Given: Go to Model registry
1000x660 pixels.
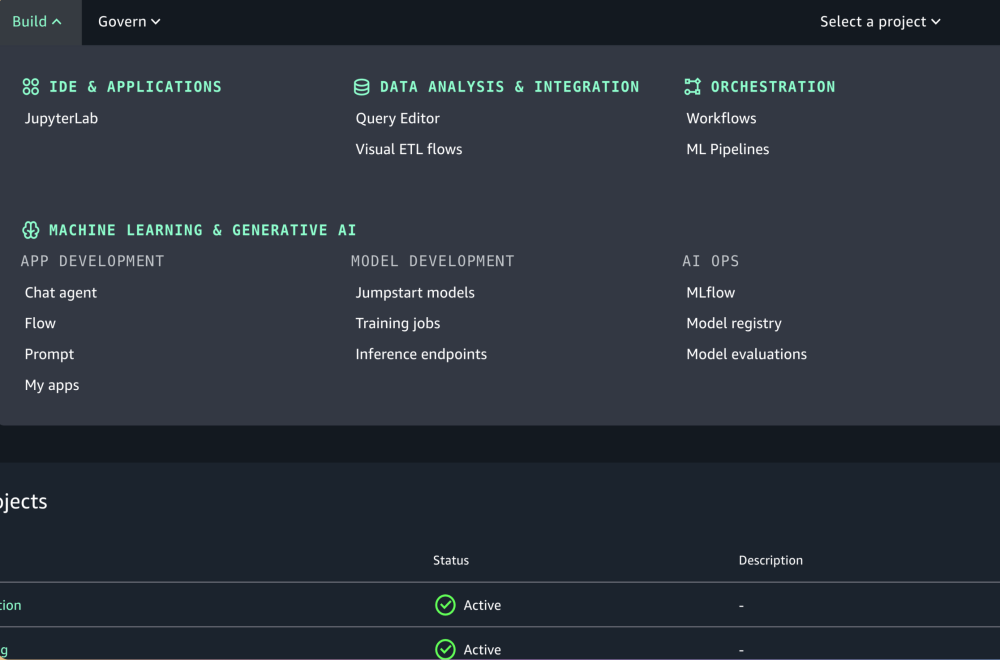Looking at the screenshot, I should point(734,323).
